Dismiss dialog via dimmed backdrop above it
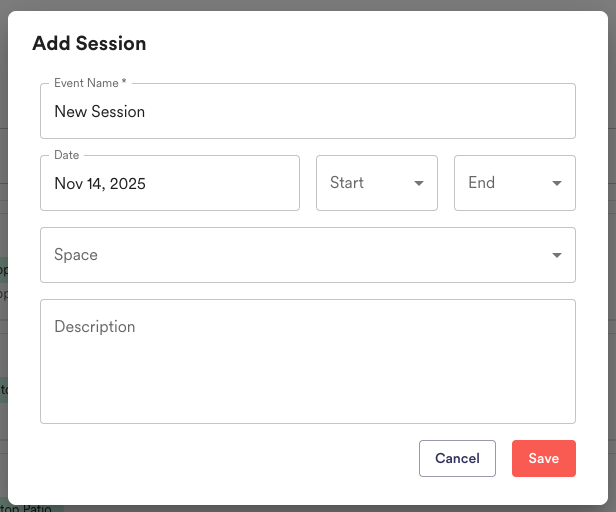Image resolution: width=616 pixels, height=512 pixels. point(308,5)
